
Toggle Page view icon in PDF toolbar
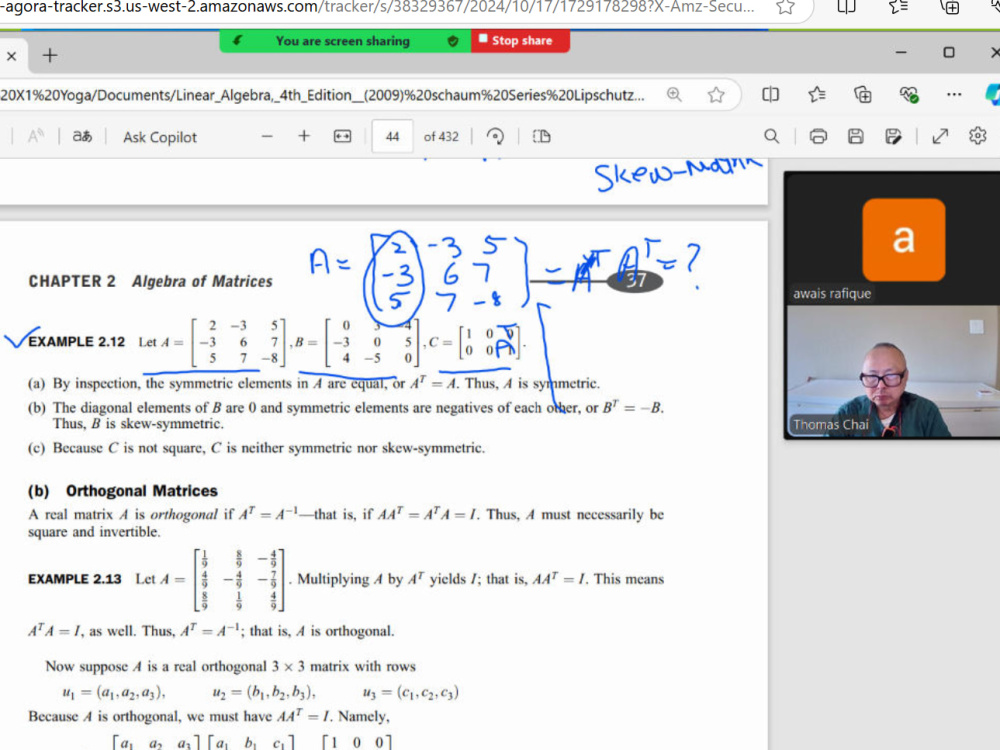(x=541, y=136)
